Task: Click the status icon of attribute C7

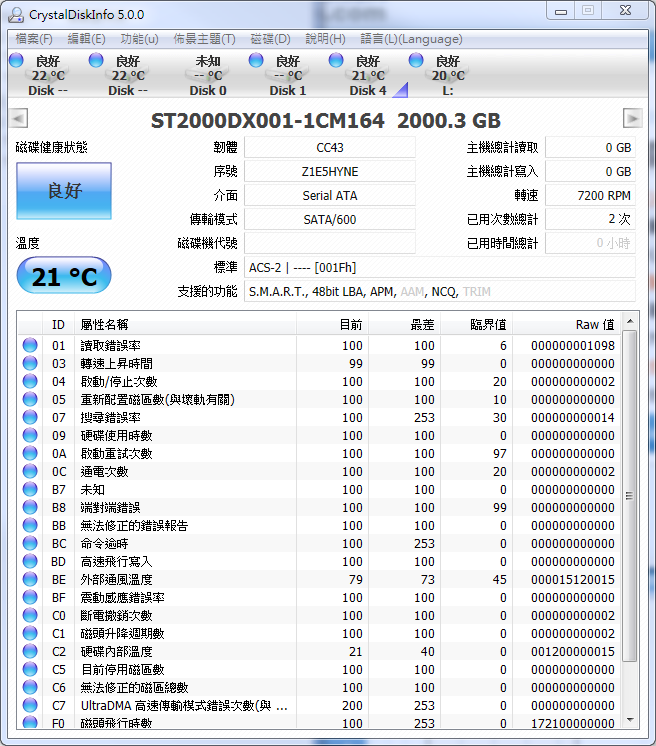Action: 30,705
